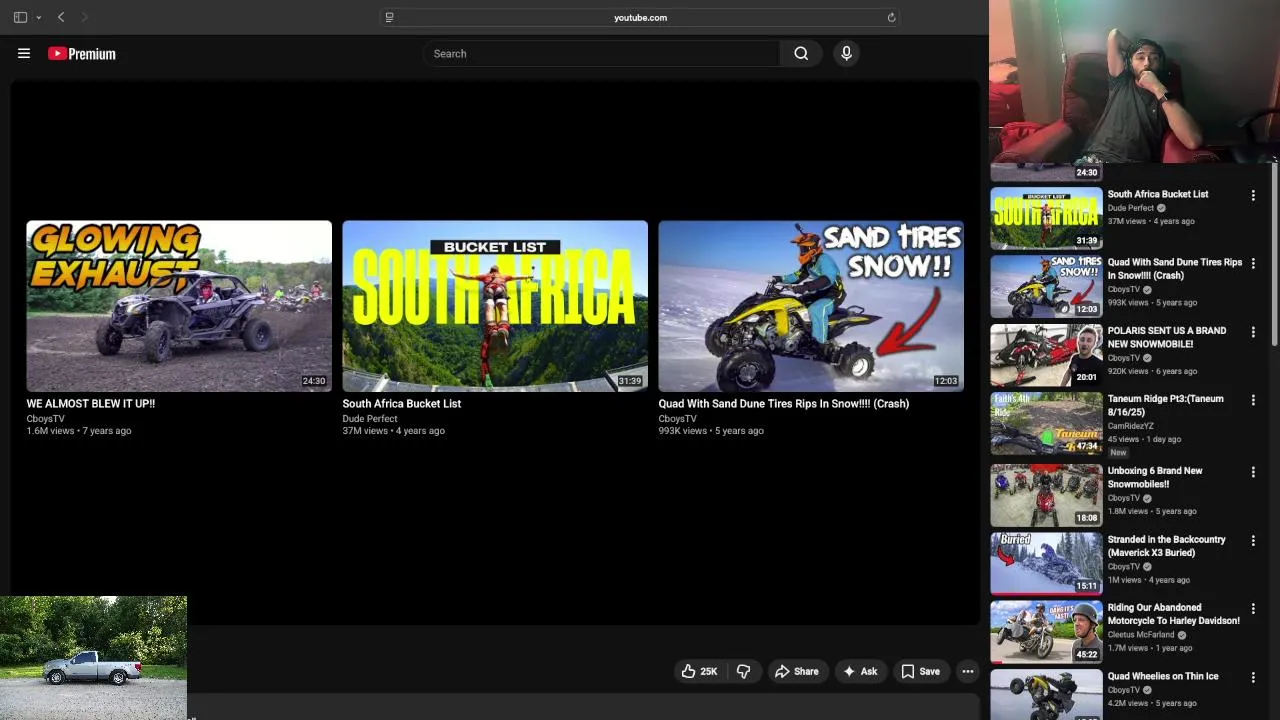Save the video to a playlist

[x=920, y=672]
